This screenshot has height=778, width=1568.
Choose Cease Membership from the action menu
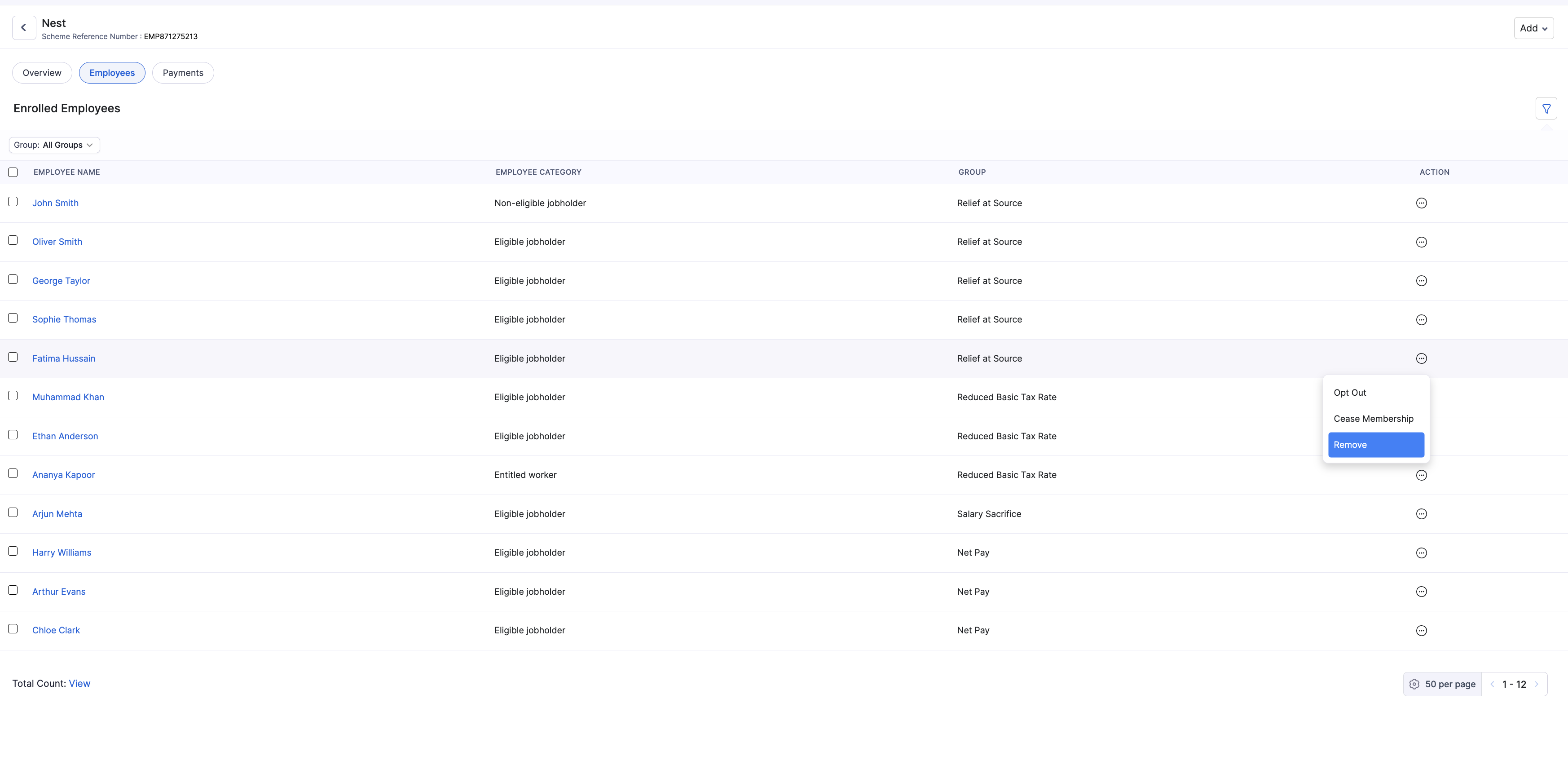(x=1376, y=419)
